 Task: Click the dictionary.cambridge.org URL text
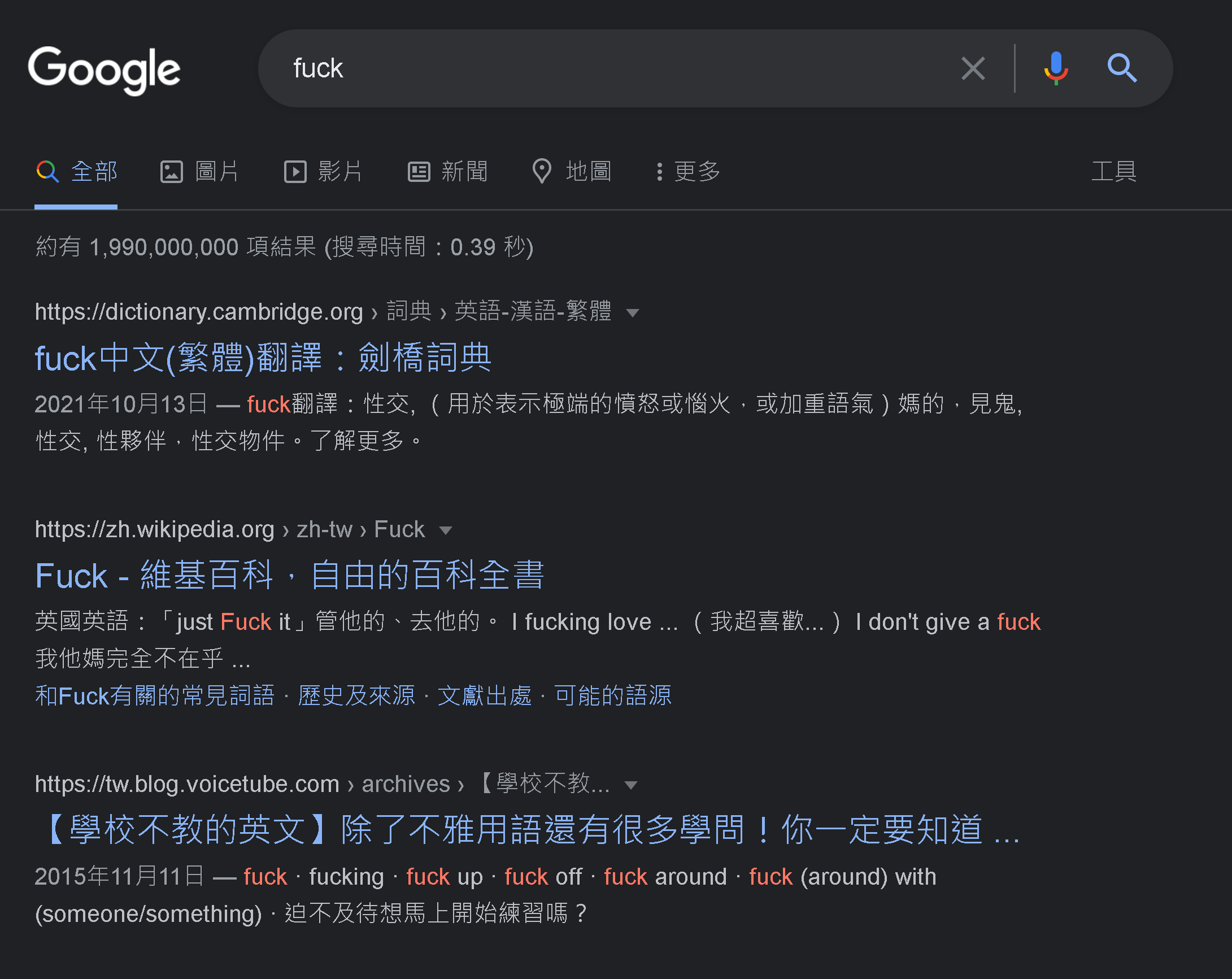tap(199, 312)
